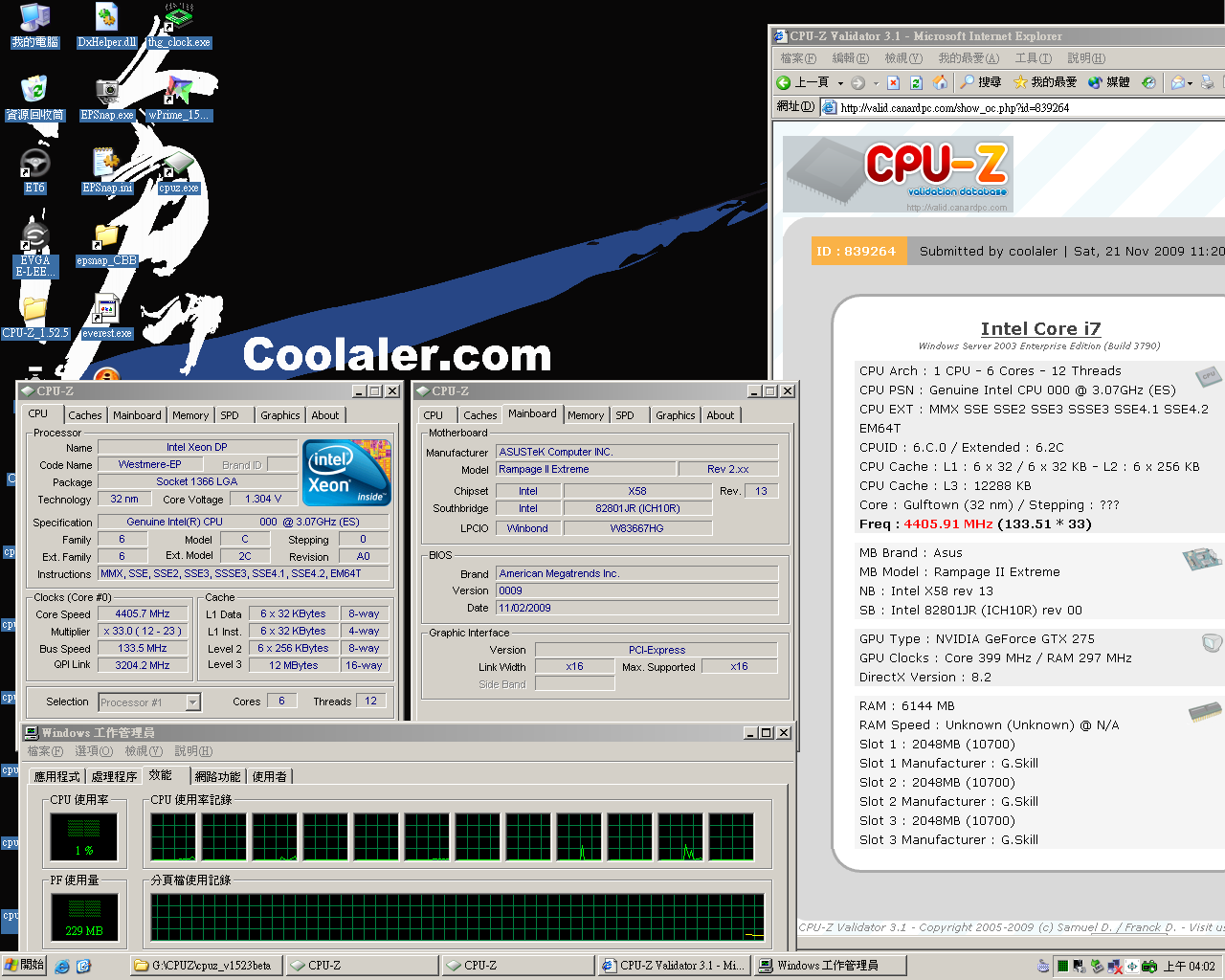Click the Internet Explorer quick launch icon
The image size is (1225, 980).
click(x=62, y=967)
